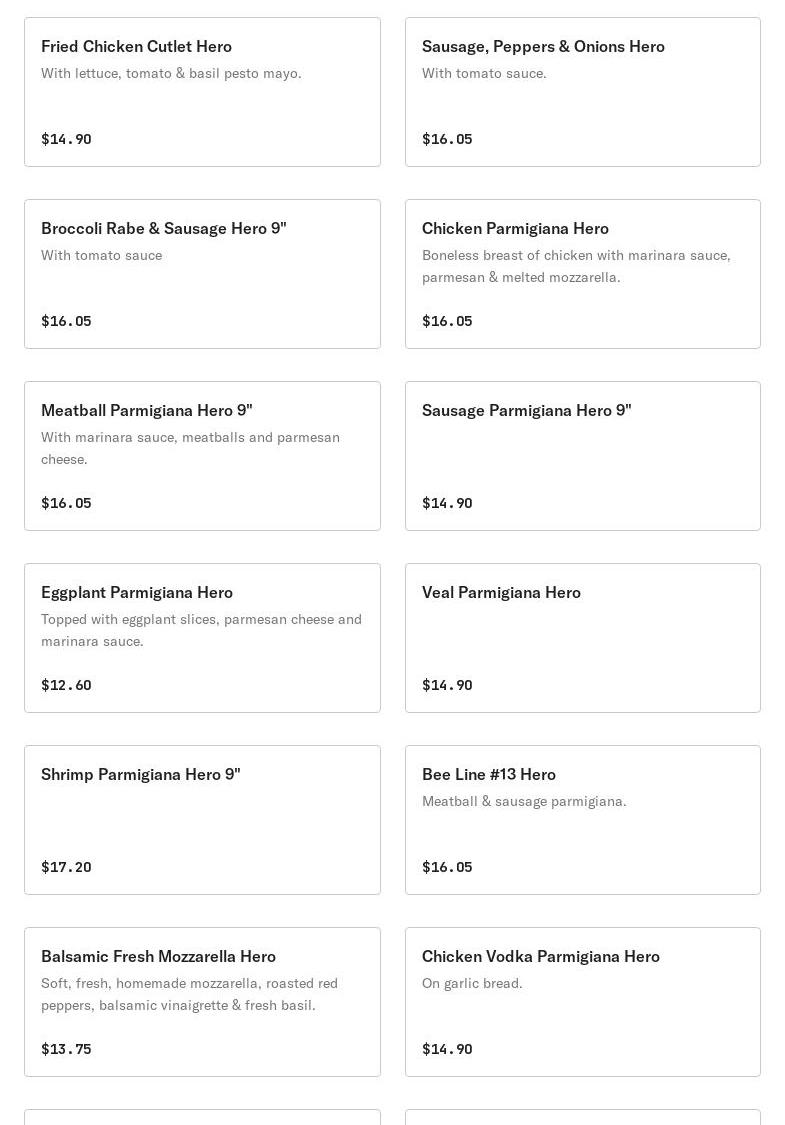The width and height of the screenshot is (785, 1125).
Task: Click the $12.60 Eggplant Parmigiana price
Action: tap(66, 685)
